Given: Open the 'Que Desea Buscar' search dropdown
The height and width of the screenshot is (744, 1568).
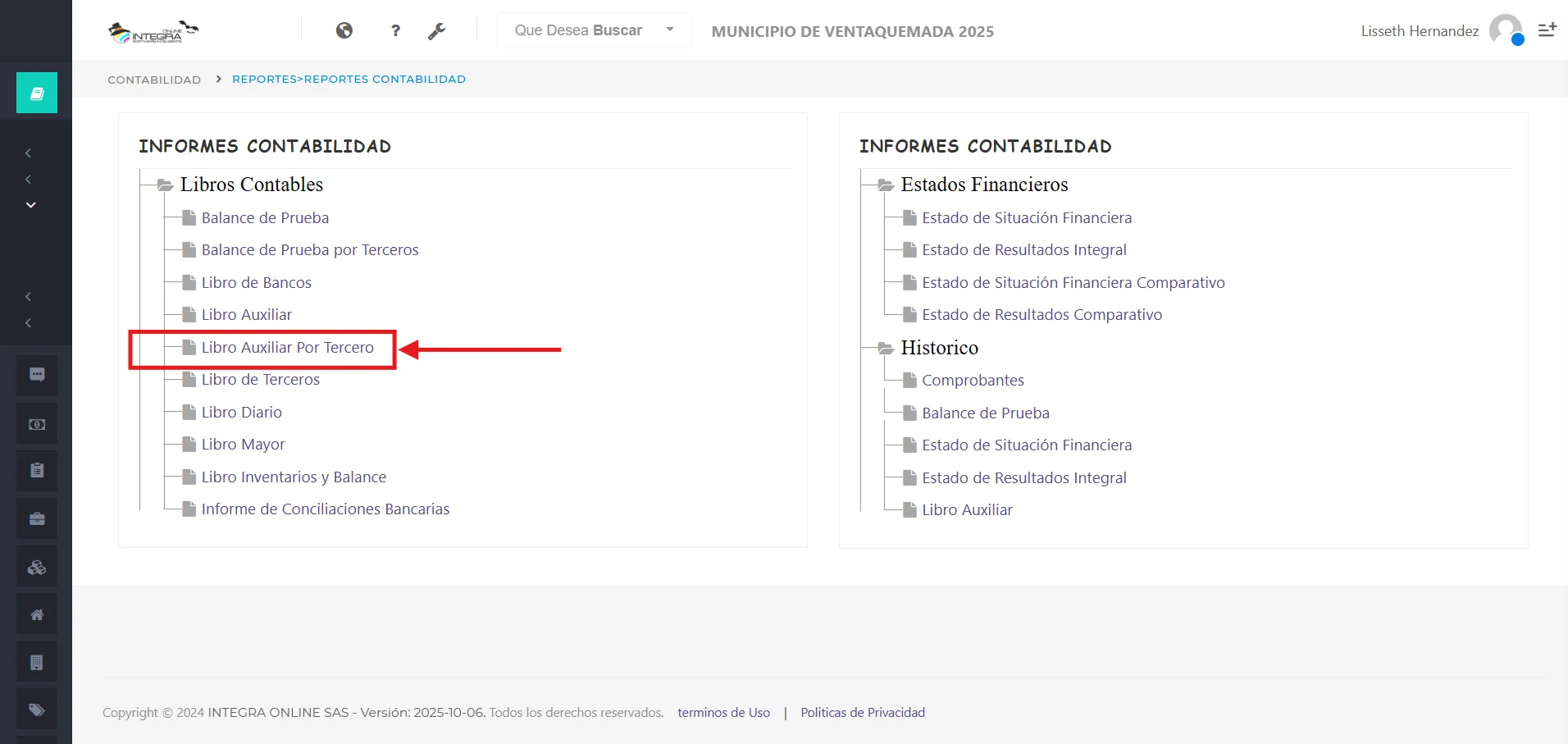Looking at the screenshot, I should point(594,30).
